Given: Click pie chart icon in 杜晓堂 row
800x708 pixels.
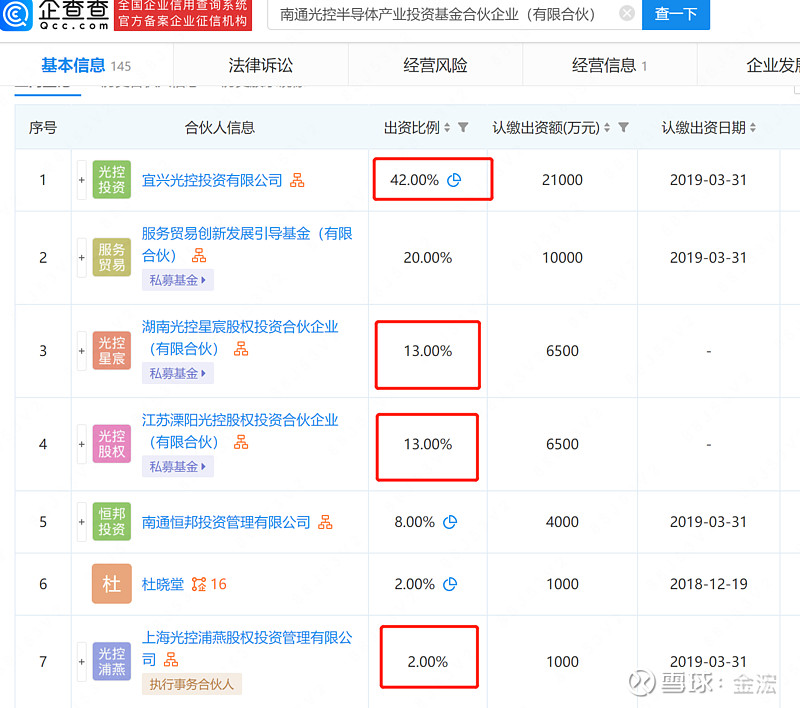Looking at the screenshot, I should [x=450, y=584].
